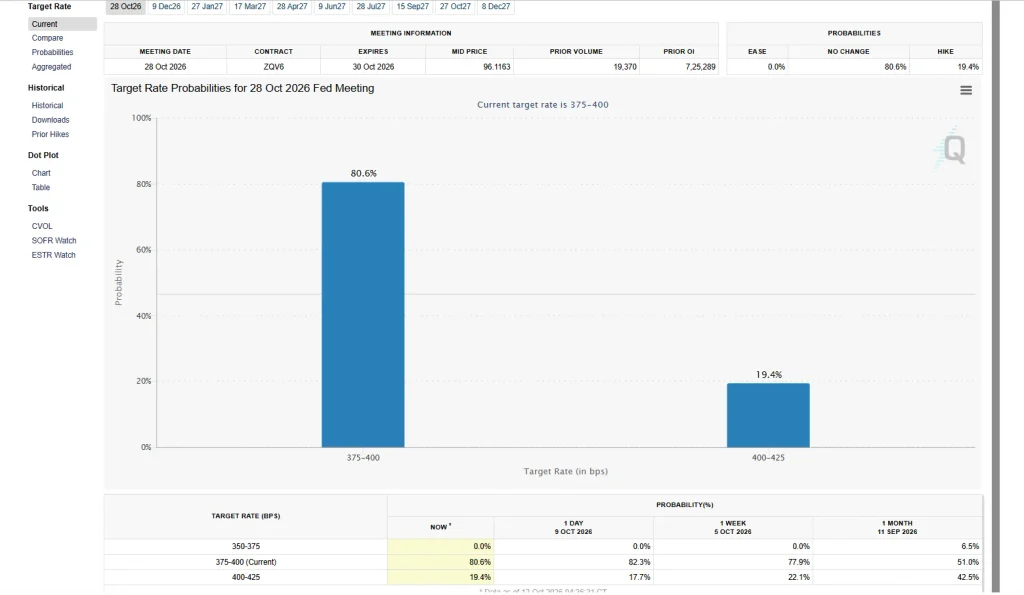Open the Aggregated sidebar link
This screenshot has width=1024, height=595.
coord(52,67)
